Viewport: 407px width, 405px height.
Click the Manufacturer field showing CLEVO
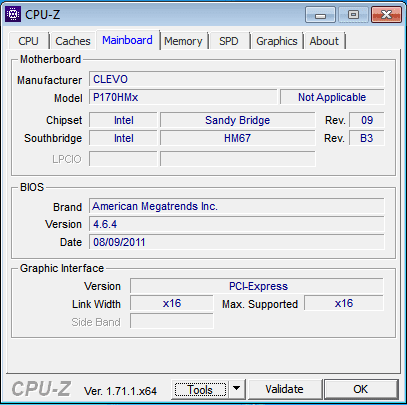coord(237,79)
